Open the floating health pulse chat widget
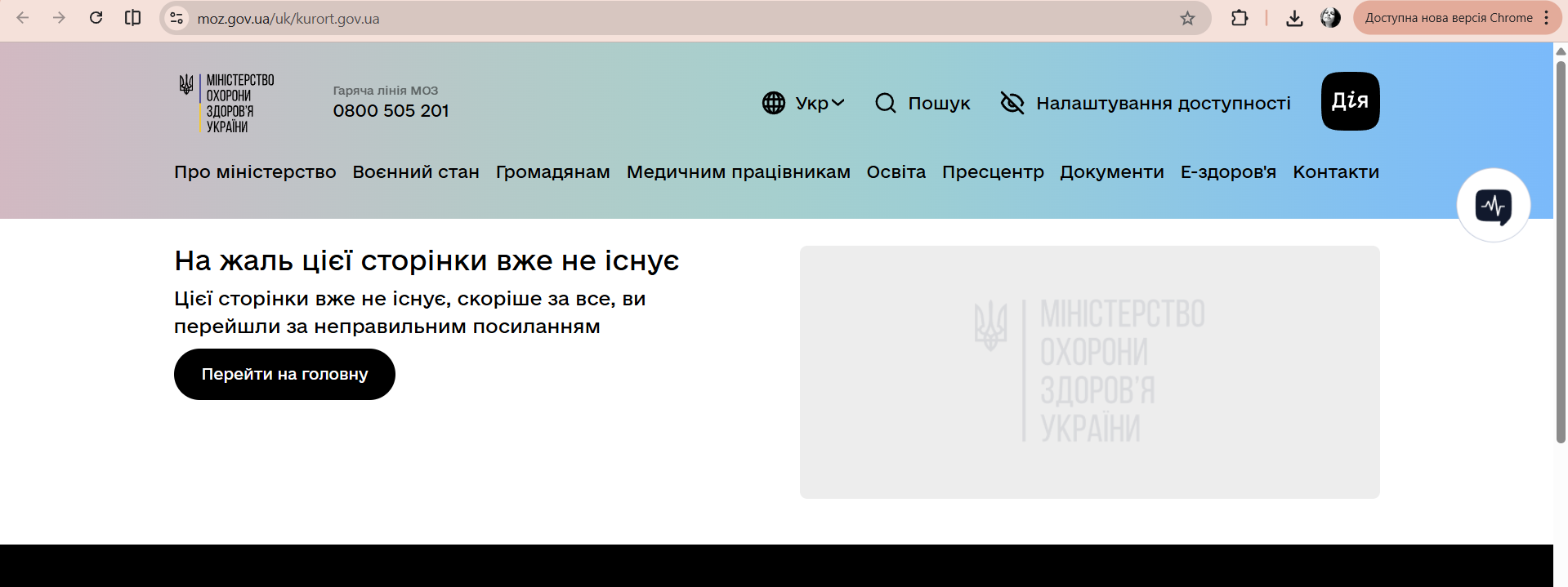 1493,206
